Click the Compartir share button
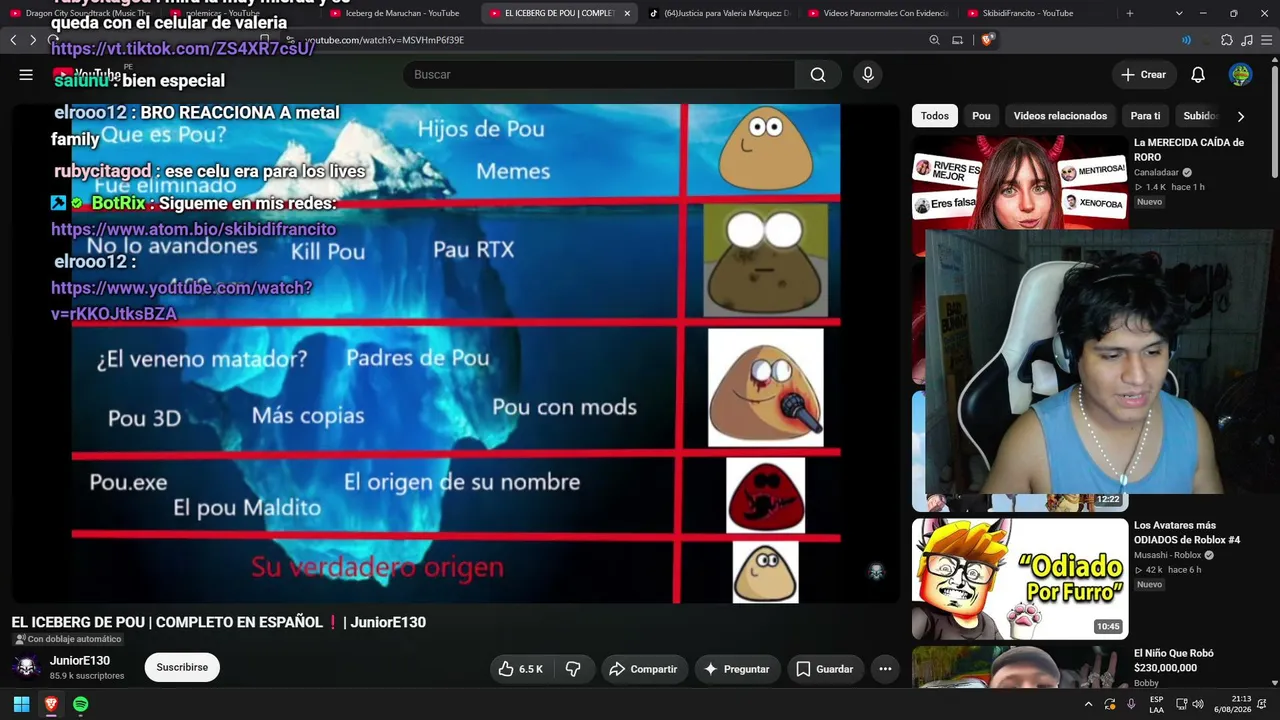Viewport: 1280px width, 720px height. (x=644, y=669)
